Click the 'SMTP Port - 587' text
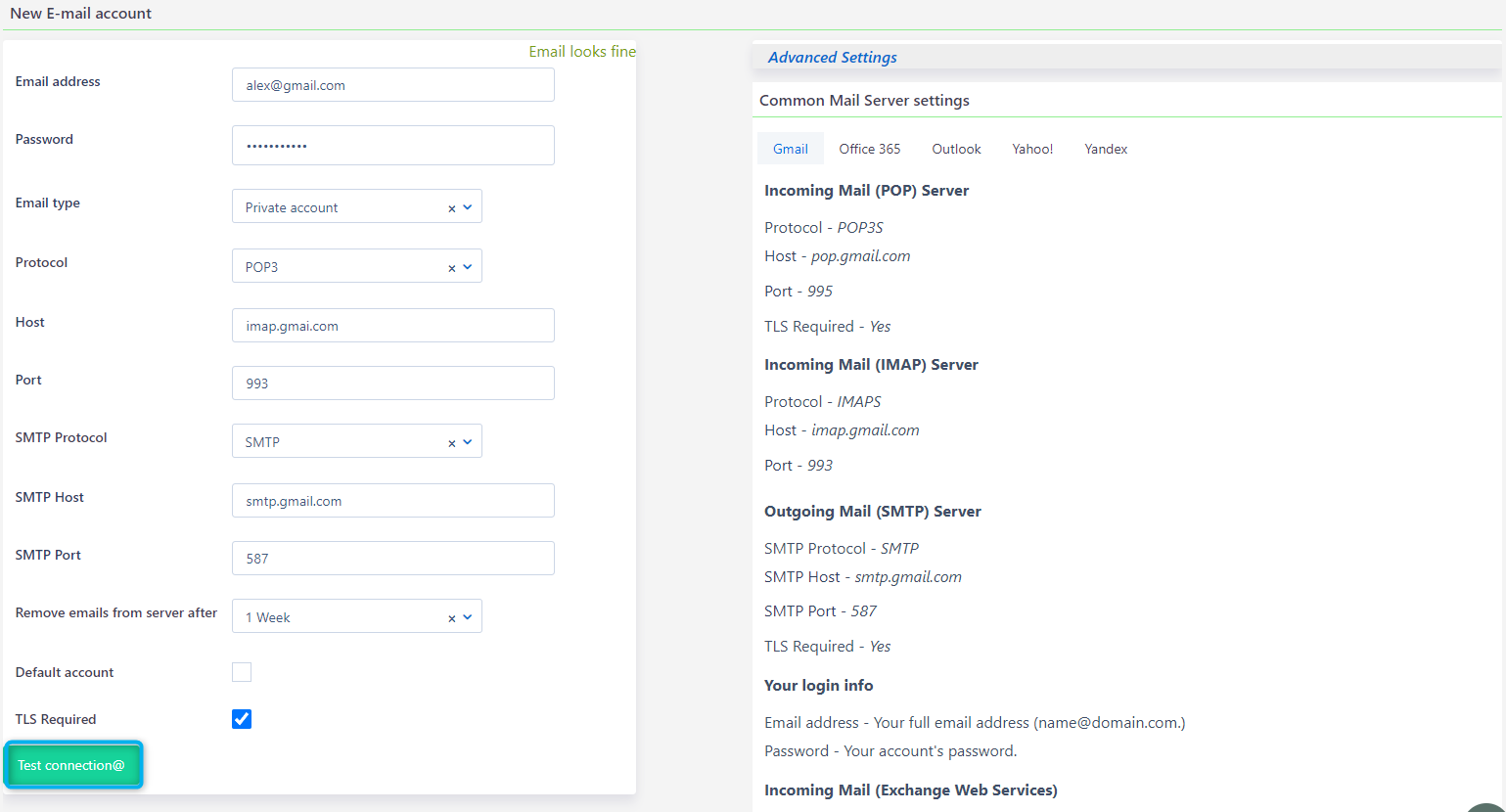Viewport: 1506px width, 812px height. (820, 611)
